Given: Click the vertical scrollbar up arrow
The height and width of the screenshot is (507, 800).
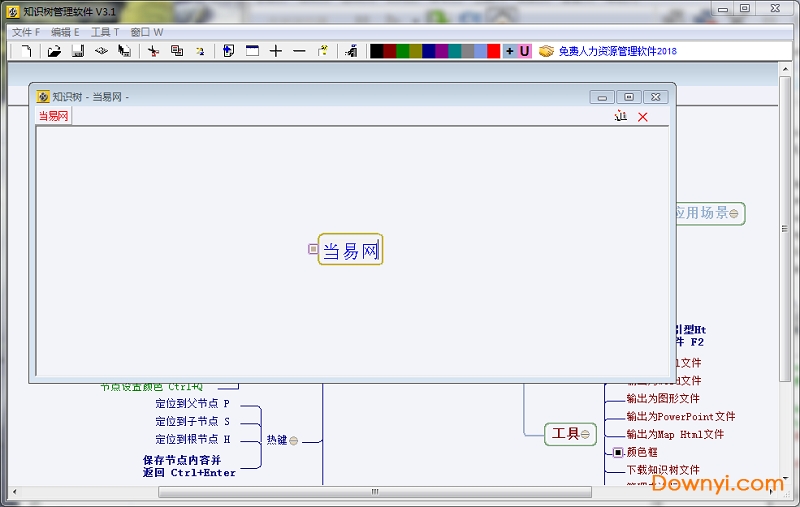Looking at the screenshot, I should [785, 69].
